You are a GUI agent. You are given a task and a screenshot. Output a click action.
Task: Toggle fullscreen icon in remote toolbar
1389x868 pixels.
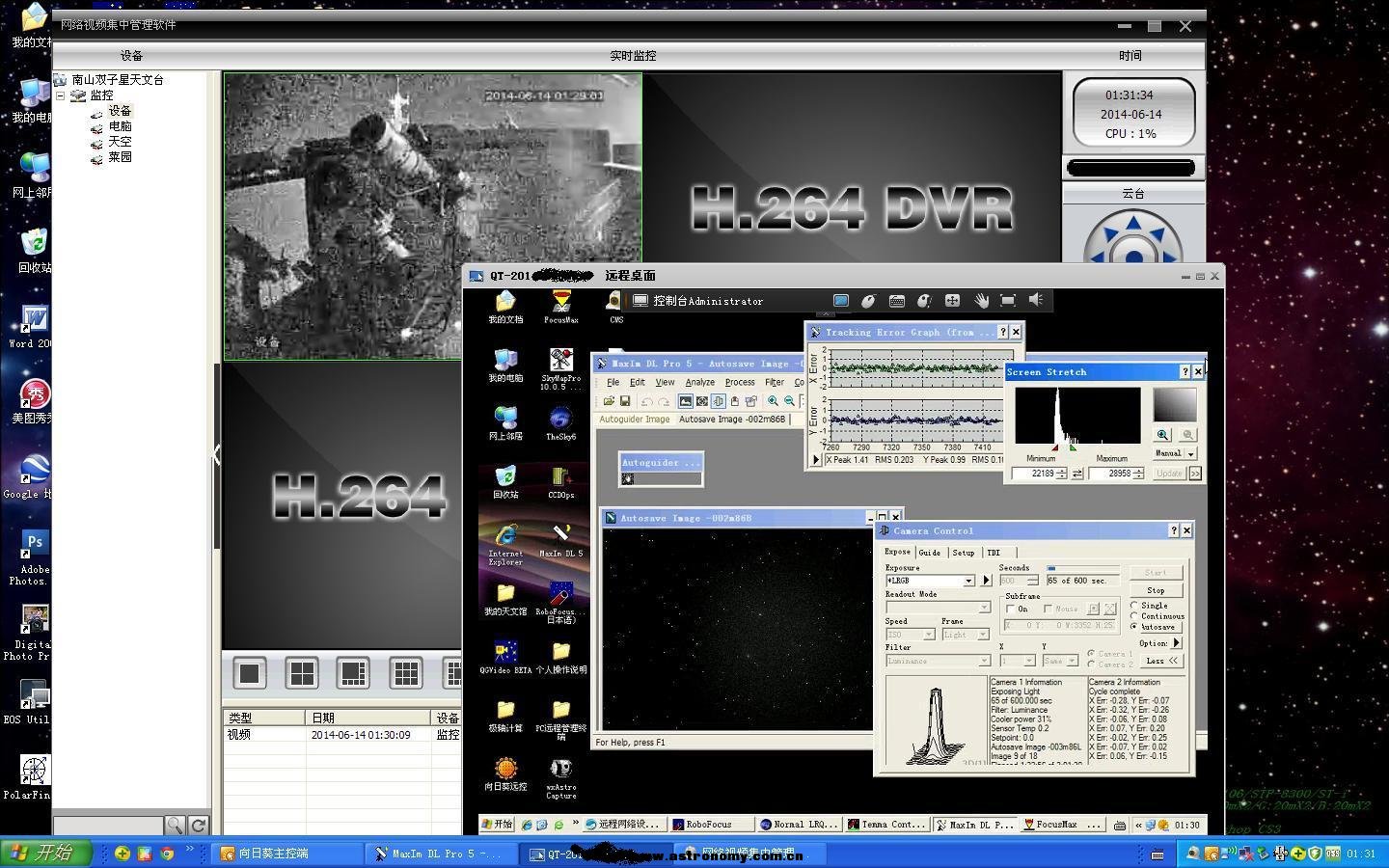[1008, 301]
